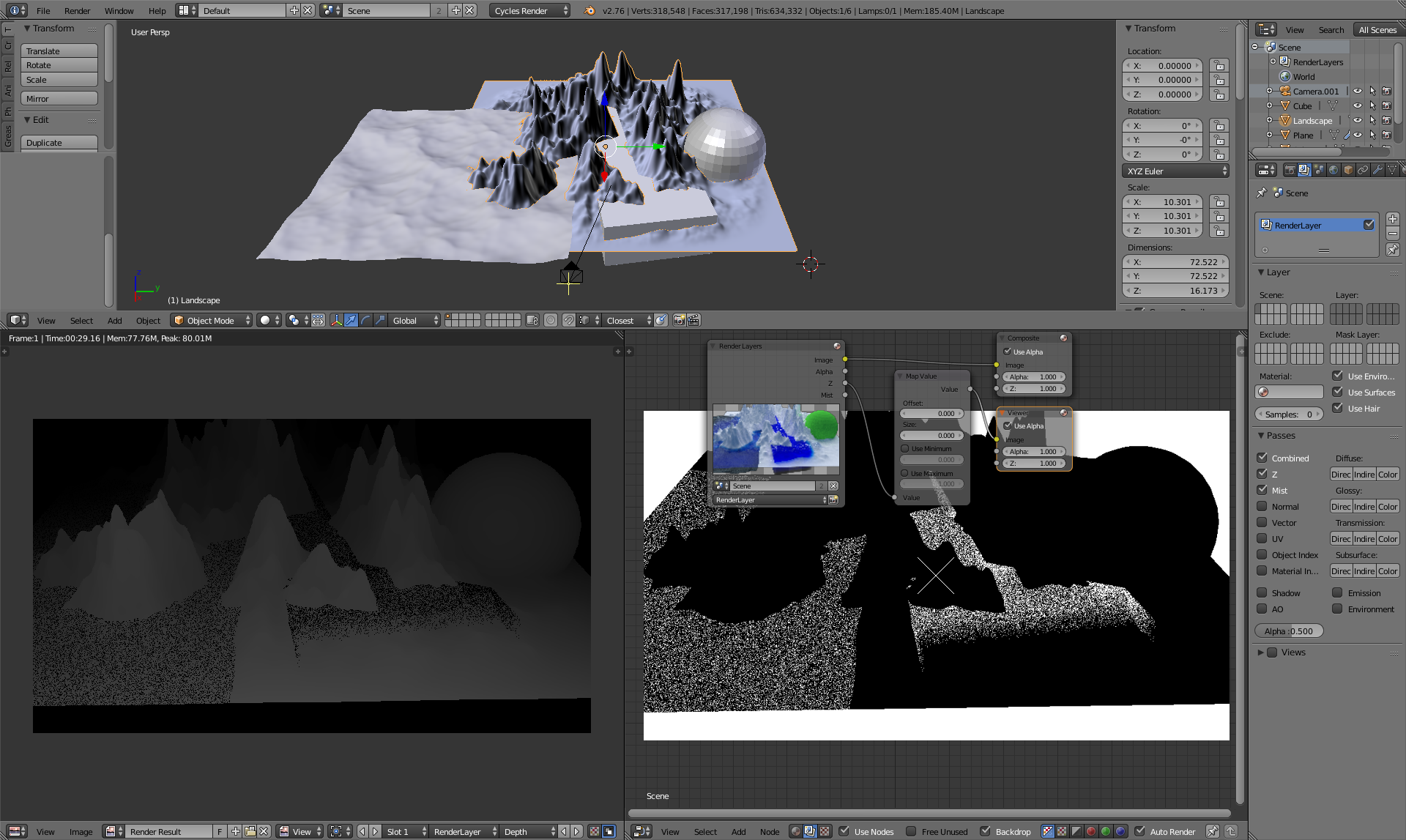The width and height of the screenshot is (1406, 840).
Task: Select compositing node tree type icon
Action: (810, 831)
